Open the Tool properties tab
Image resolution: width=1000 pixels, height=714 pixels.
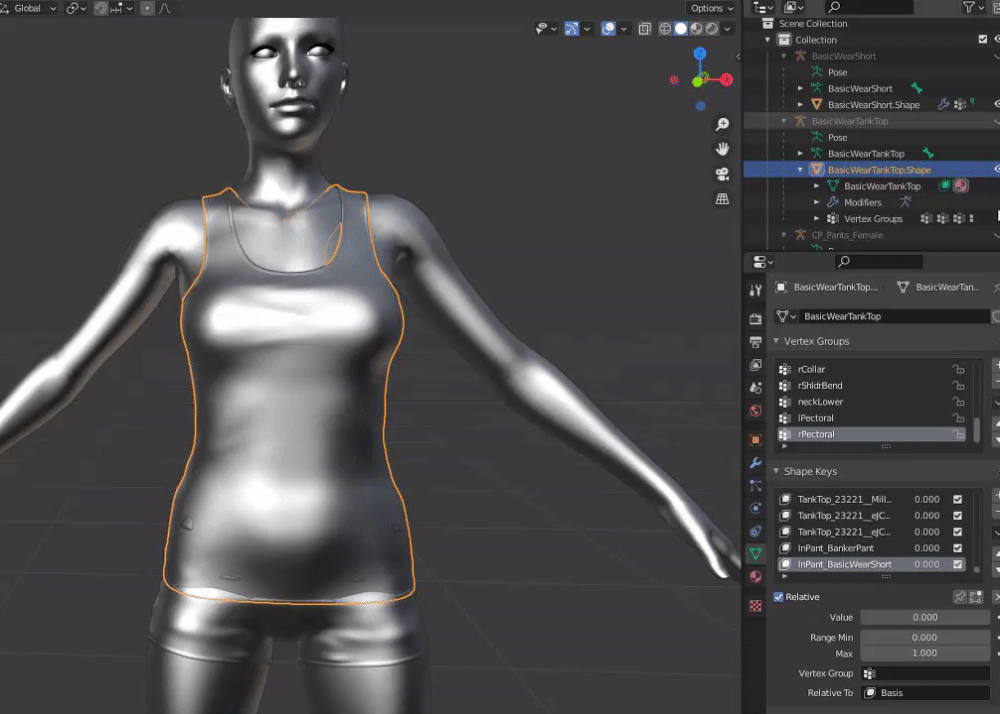756,291
